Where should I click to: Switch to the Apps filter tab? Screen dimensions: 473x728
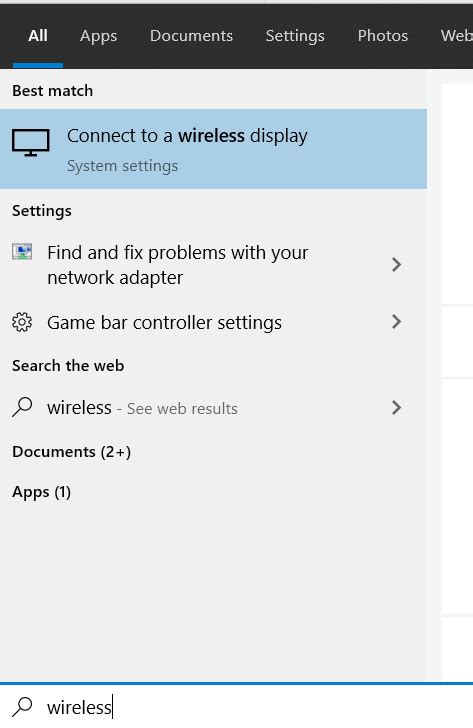pos(98,36)
